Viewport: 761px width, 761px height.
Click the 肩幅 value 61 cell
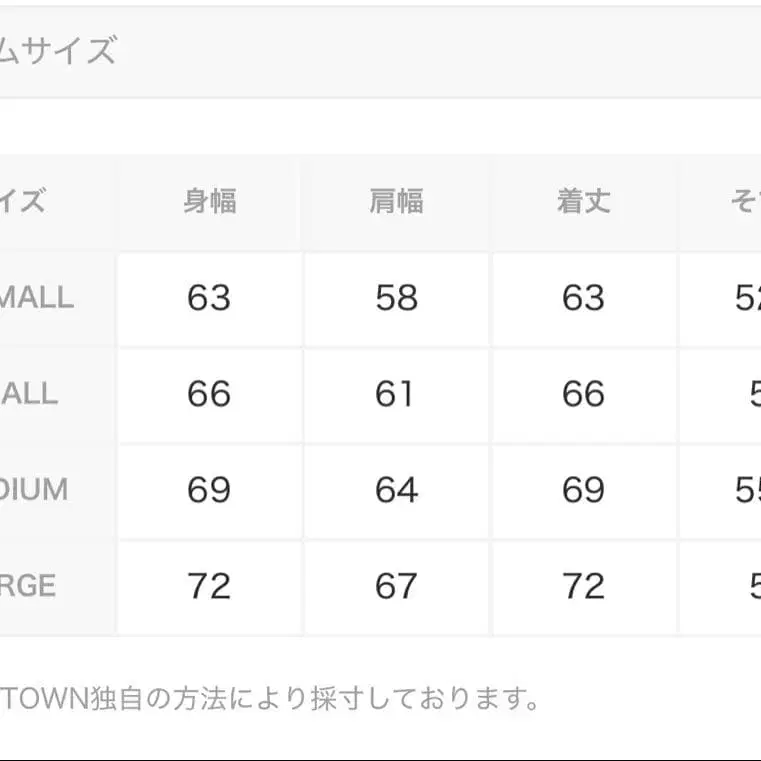(396, 394)
